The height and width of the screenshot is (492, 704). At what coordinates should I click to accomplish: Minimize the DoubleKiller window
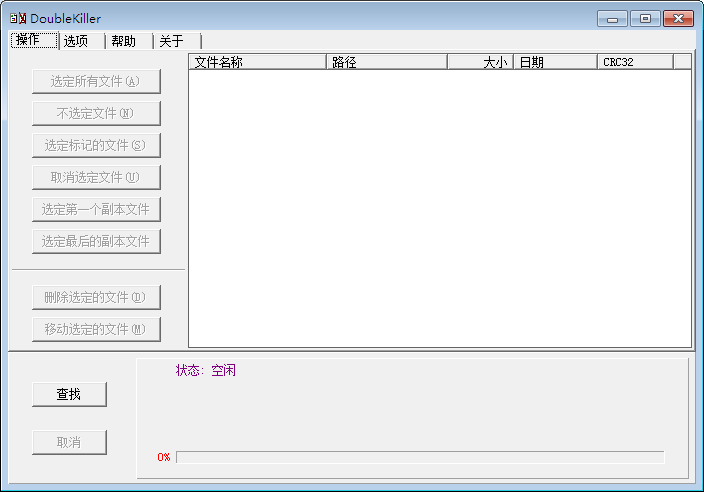pos(612,19)
